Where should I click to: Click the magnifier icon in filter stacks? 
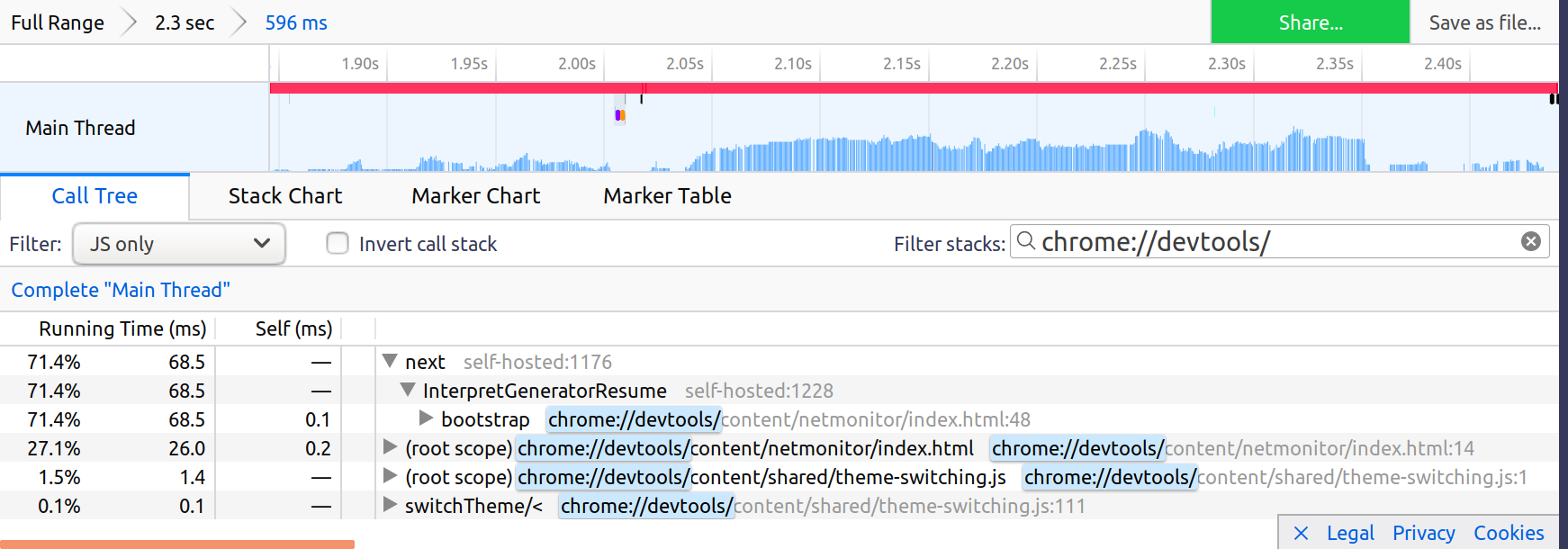1025,240
